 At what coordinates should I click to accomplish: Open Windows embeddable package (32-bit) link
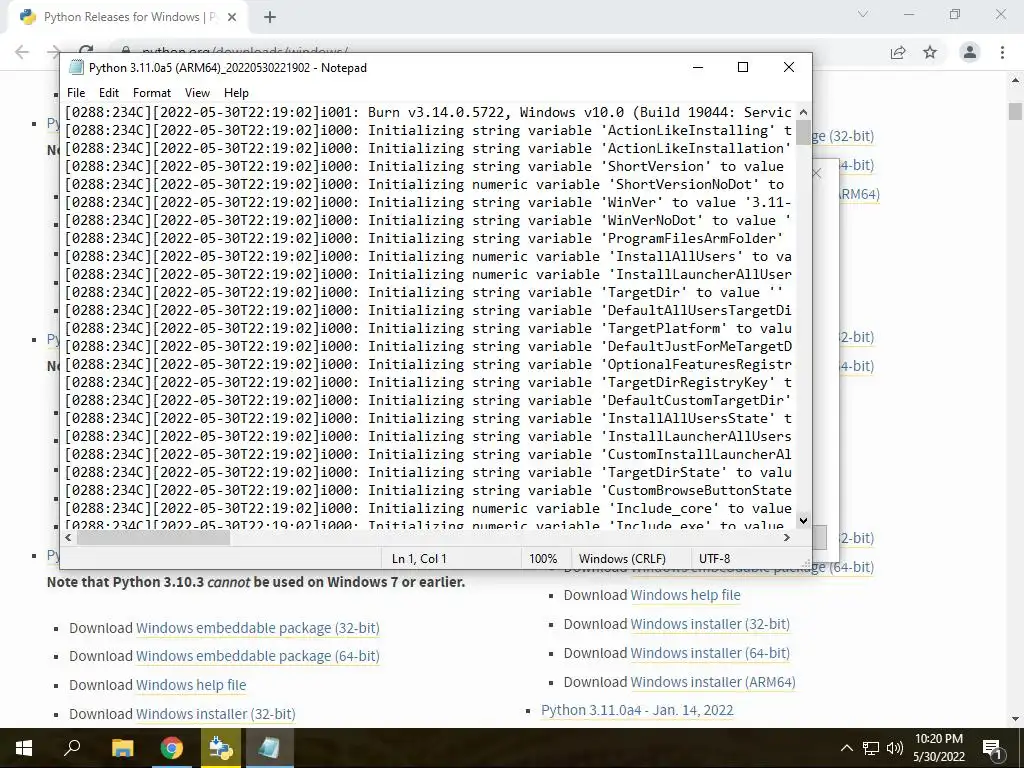point(257,628)
